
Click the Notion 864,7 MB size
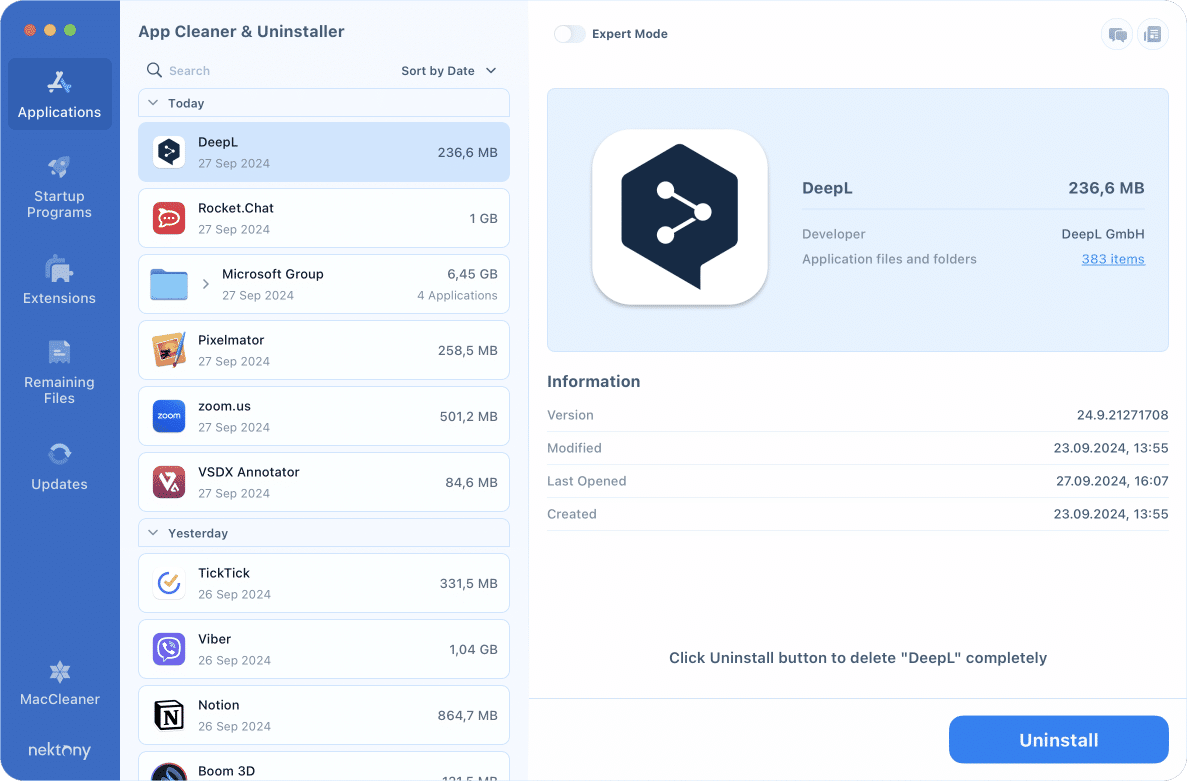(467, 715)
